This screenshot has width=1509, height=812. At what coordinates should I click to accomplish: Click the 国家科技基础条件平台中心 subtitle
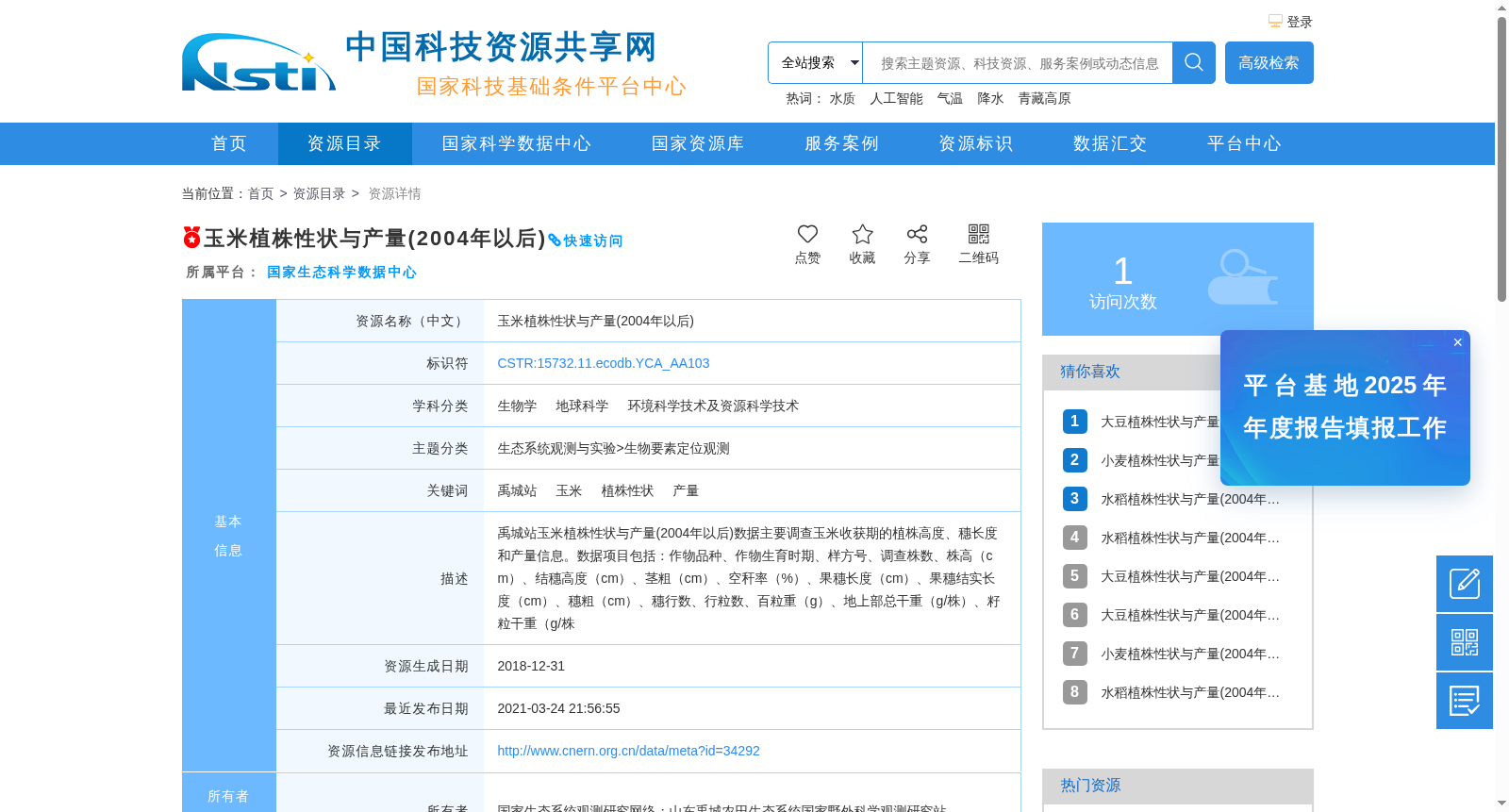[x=552, y=87]
